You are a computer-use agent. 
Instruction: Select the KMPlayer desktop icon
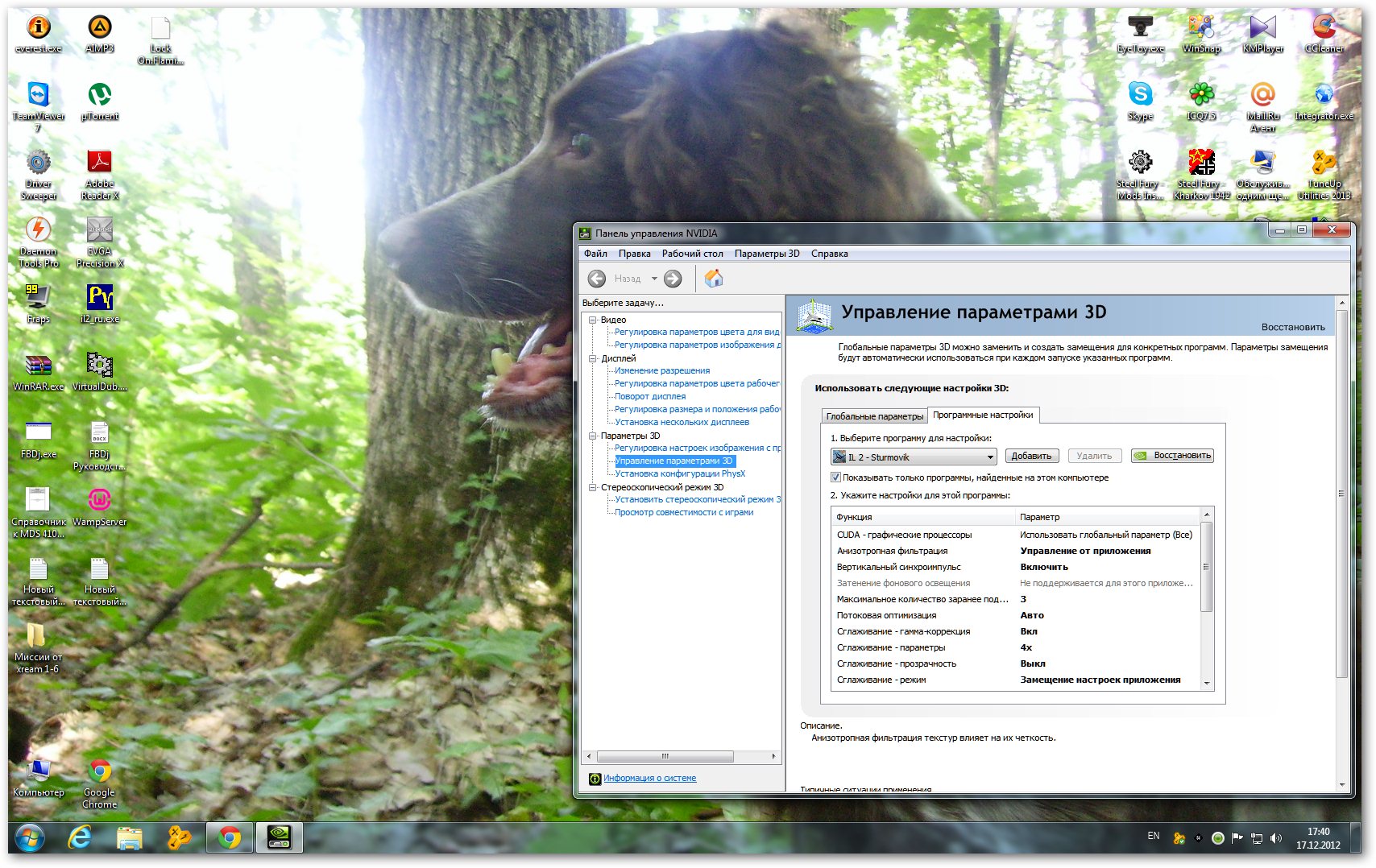[x=1262, y=34]
